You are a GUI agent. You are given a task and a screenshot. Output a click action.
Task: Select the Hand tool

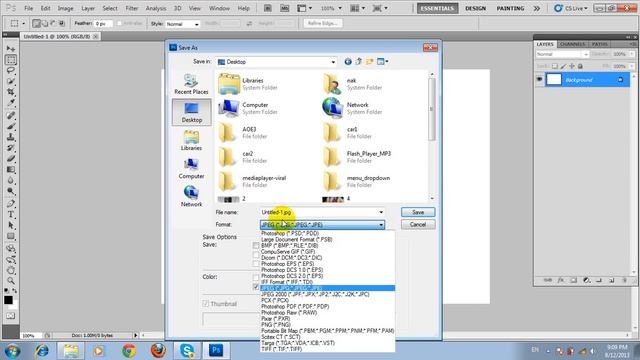pyautogui.click(x=11, y=270)
